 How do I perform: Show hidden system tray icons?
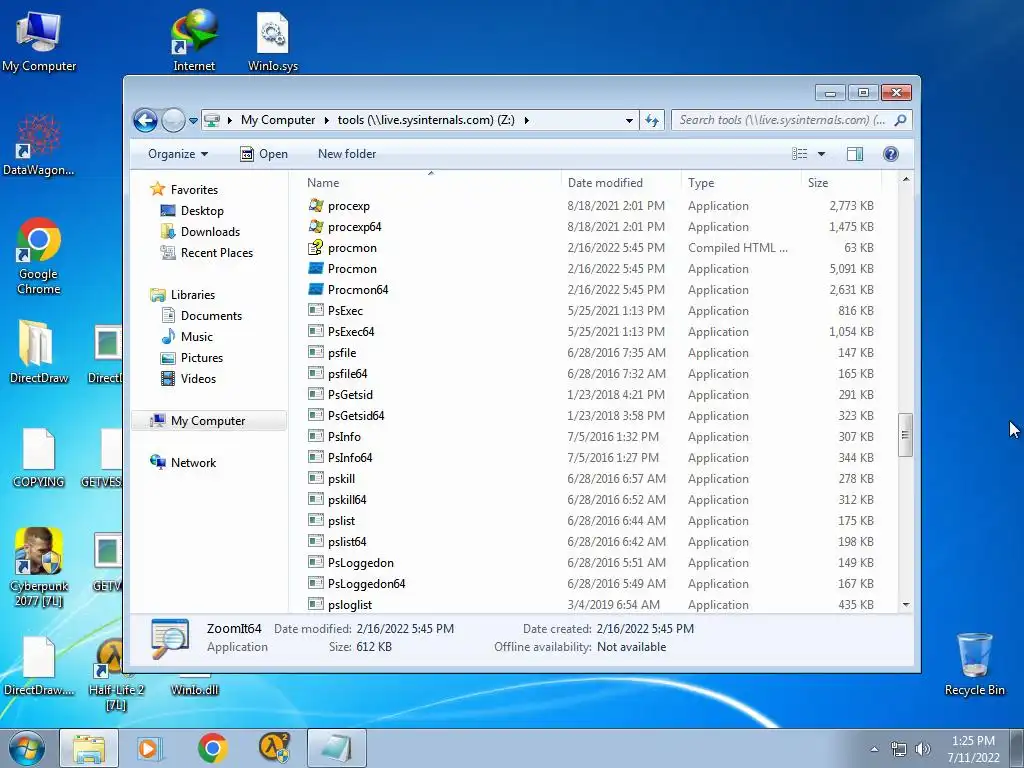pyautogui.click(x=874, y=749)
